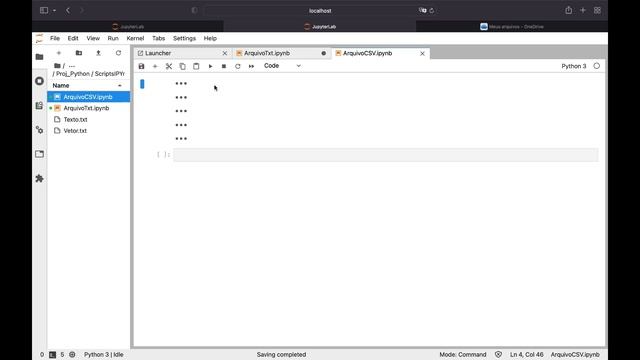Expand the second collapsed cell ellipsis
Screen dimensions: 640x360
point(181,97)
